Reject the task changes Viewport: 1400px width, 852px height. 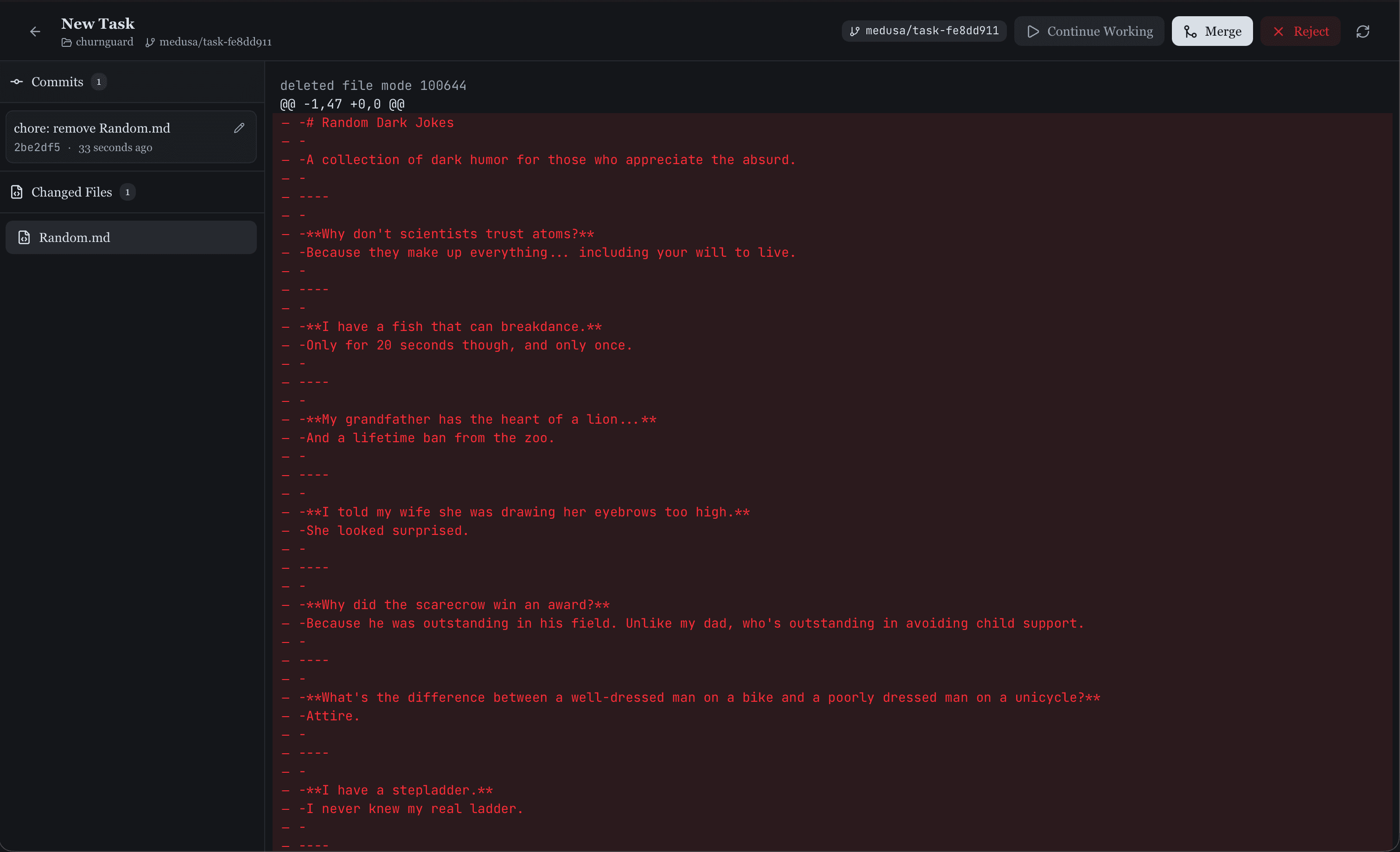tap(1301, 31)
